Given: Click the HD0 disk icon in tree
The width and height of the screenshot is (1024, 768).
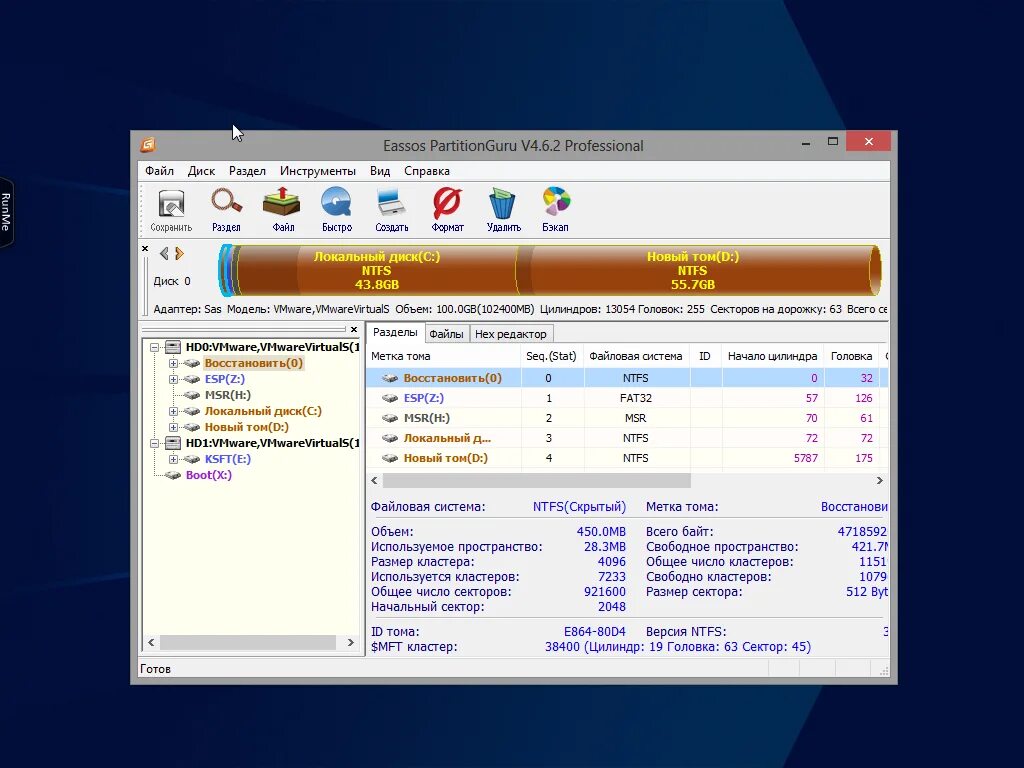Looking at the screenshot, I should click(x=172, y=347).
